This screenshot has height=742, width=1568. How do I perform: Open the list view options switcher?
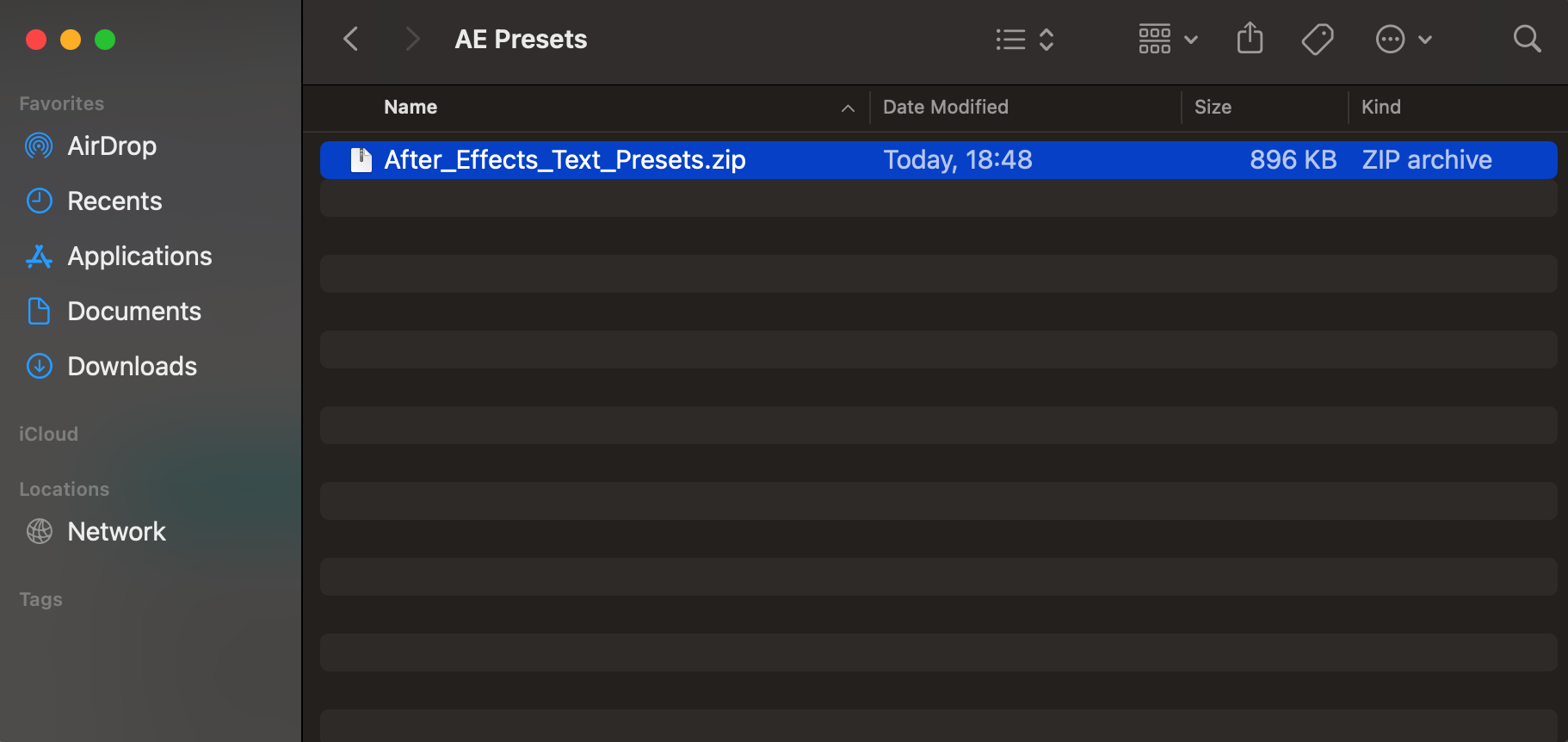click(x=1024, y=40)
